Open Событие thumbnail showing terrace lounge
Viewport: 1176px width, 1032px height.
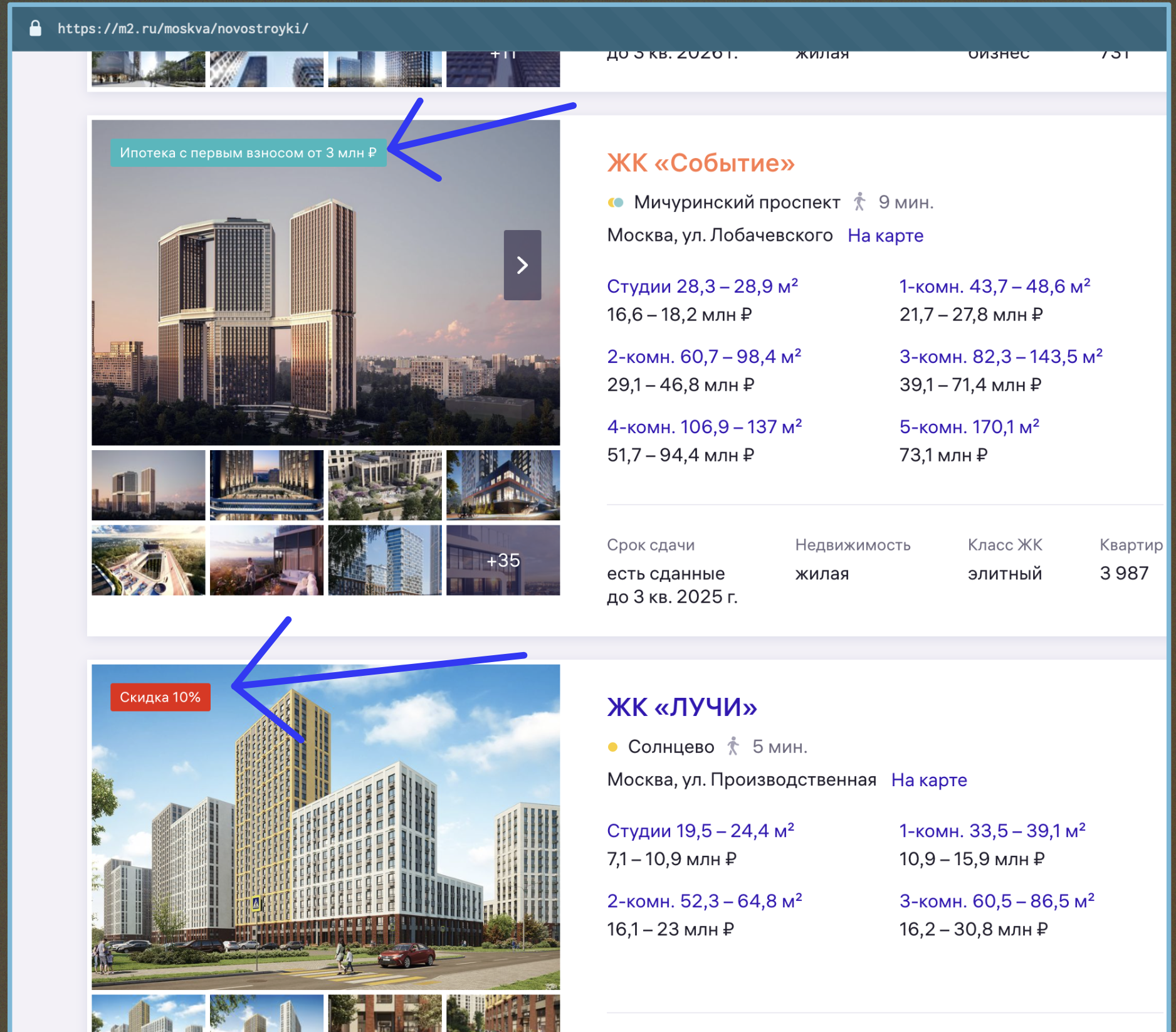click(x=266, y=560)
